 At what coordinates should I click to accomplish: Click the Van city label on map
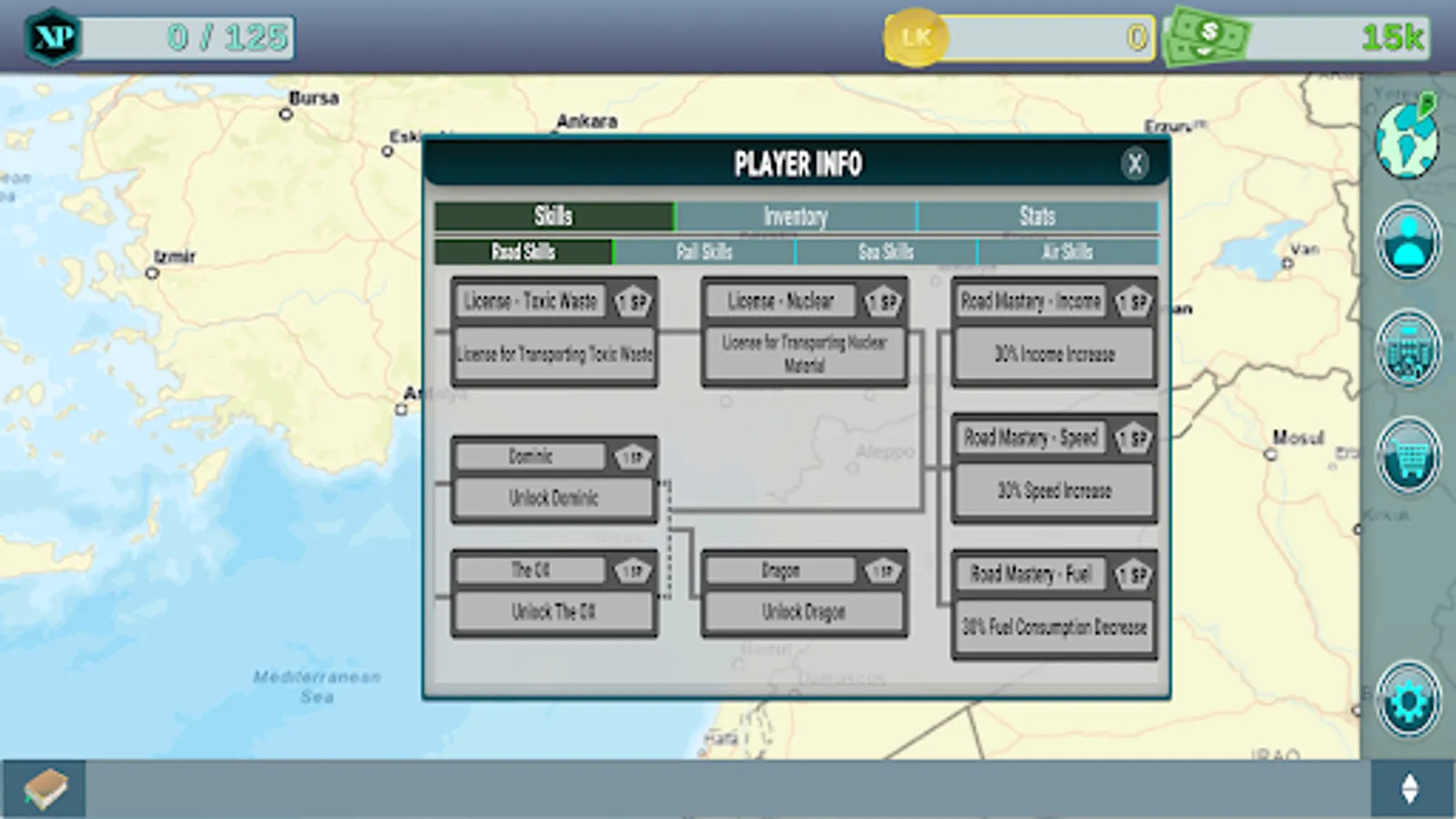(1304, 248)
